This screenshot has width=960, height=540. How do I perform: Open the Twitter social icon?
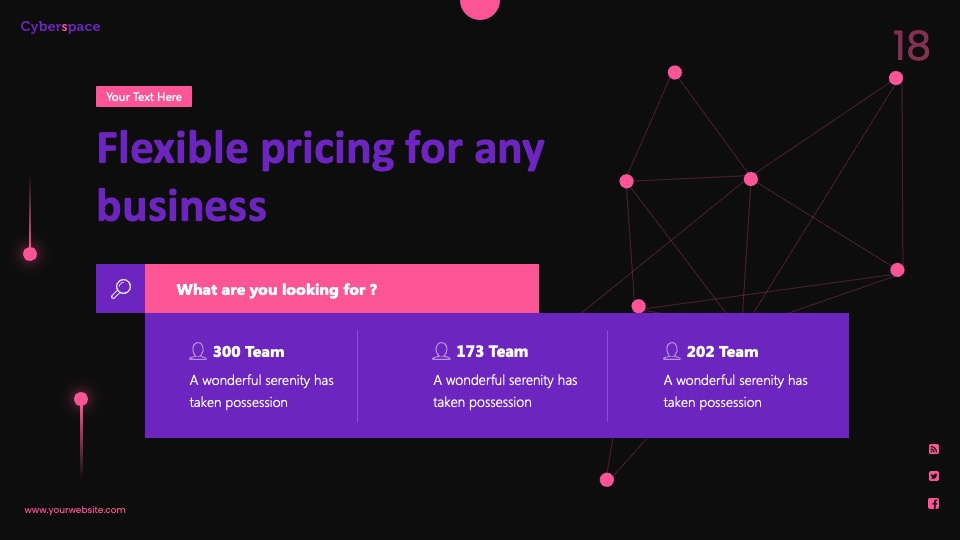934,476
